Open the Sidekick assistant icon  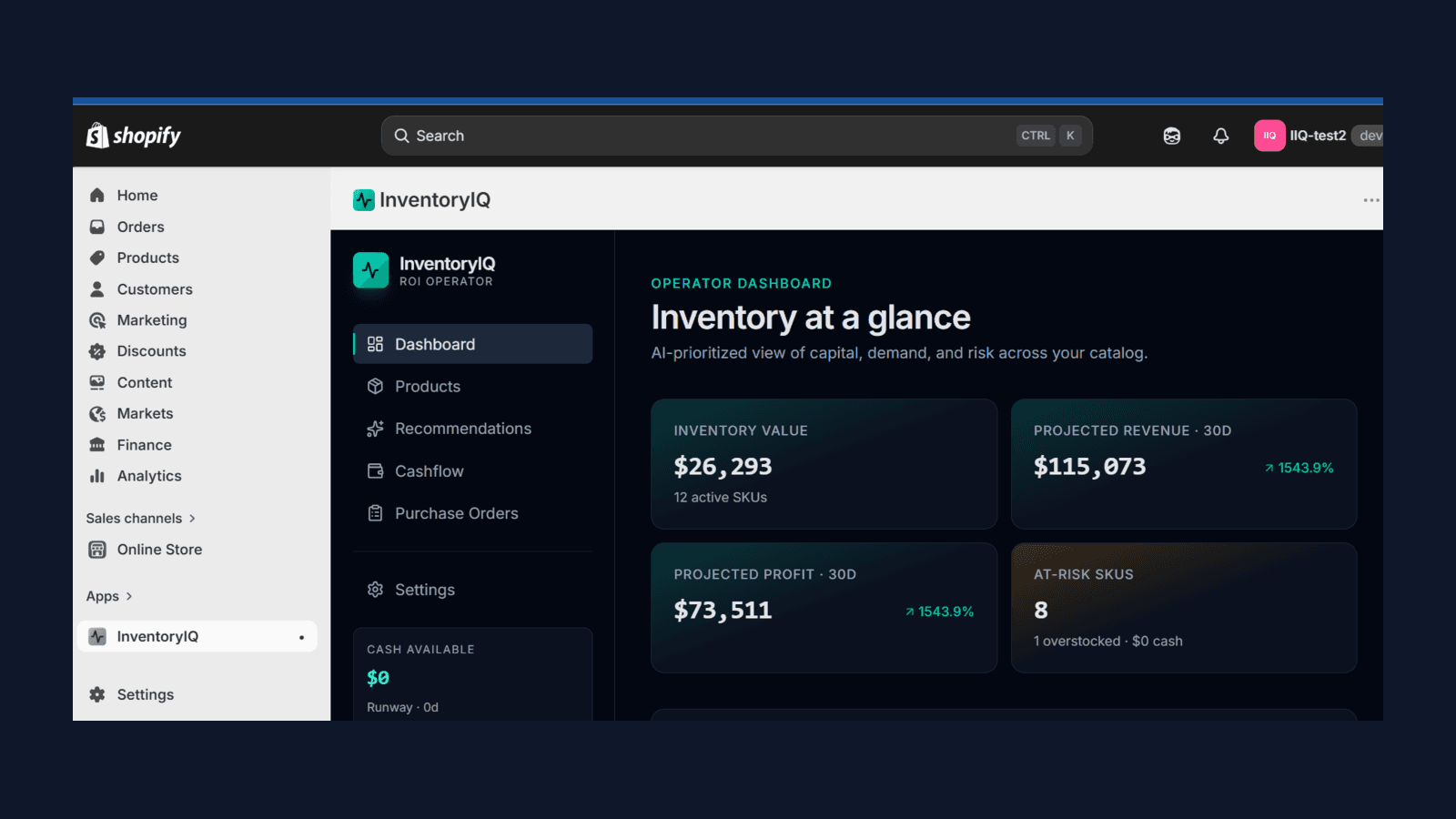[1172, 136]
